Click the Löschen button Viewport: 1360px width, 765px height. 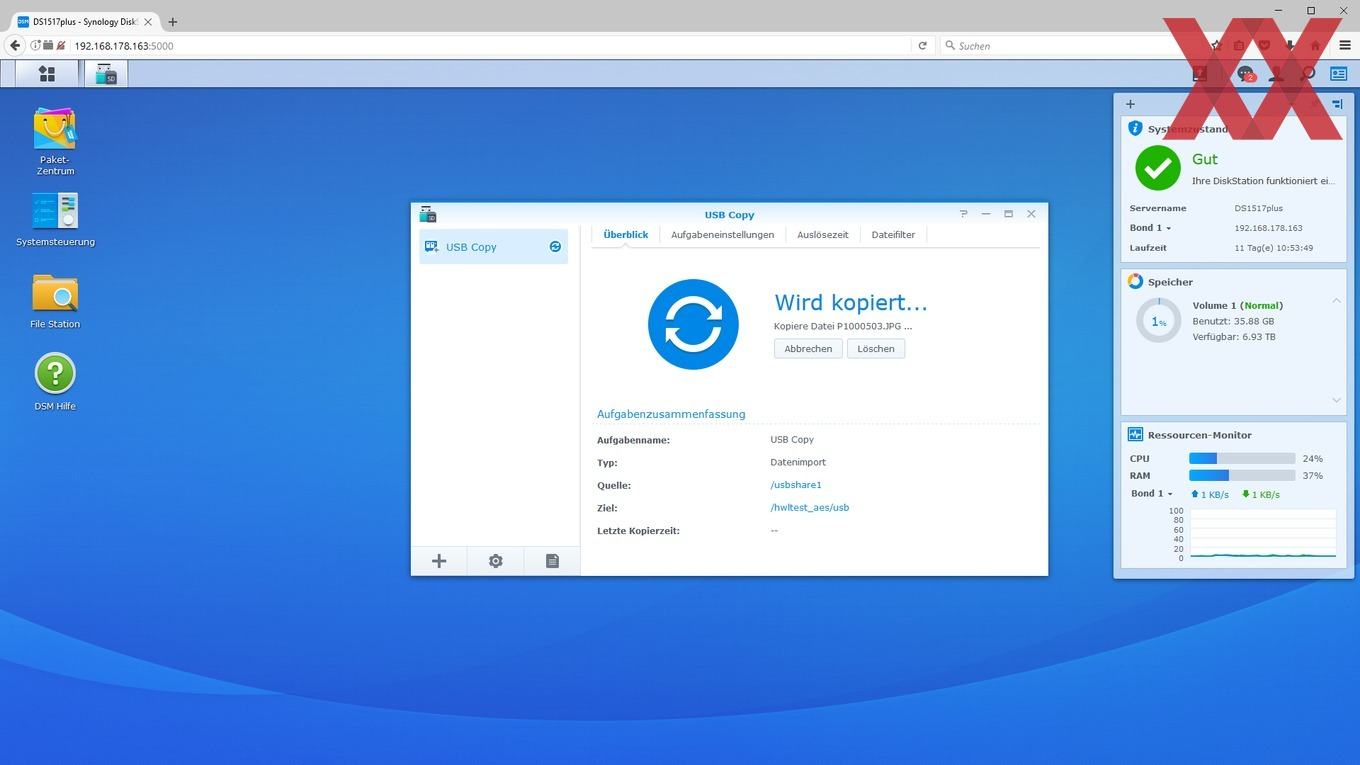(x=876, y=348)
